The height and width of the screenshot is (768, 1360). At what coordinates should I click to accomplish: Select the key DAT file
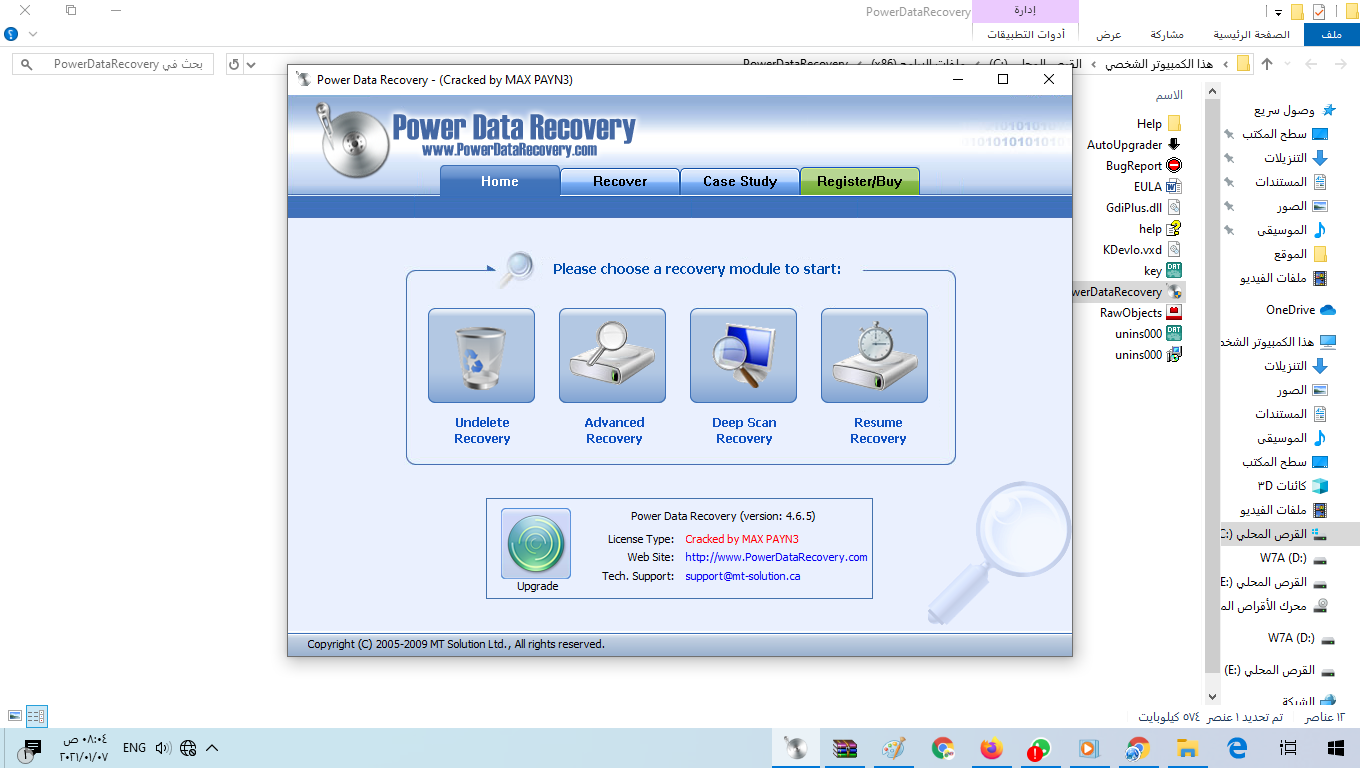point(1163,271)
